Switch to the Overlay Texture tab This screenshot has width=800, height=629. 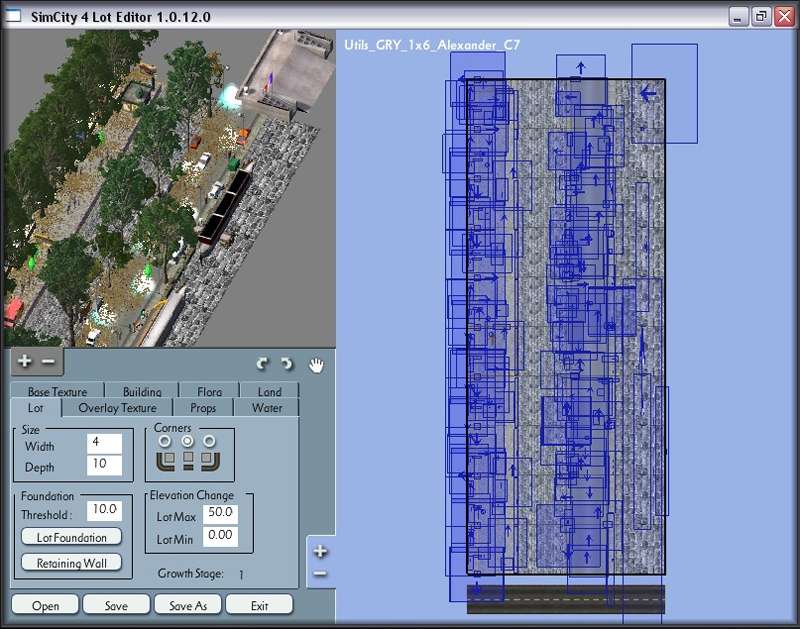(x=117, y=408)
